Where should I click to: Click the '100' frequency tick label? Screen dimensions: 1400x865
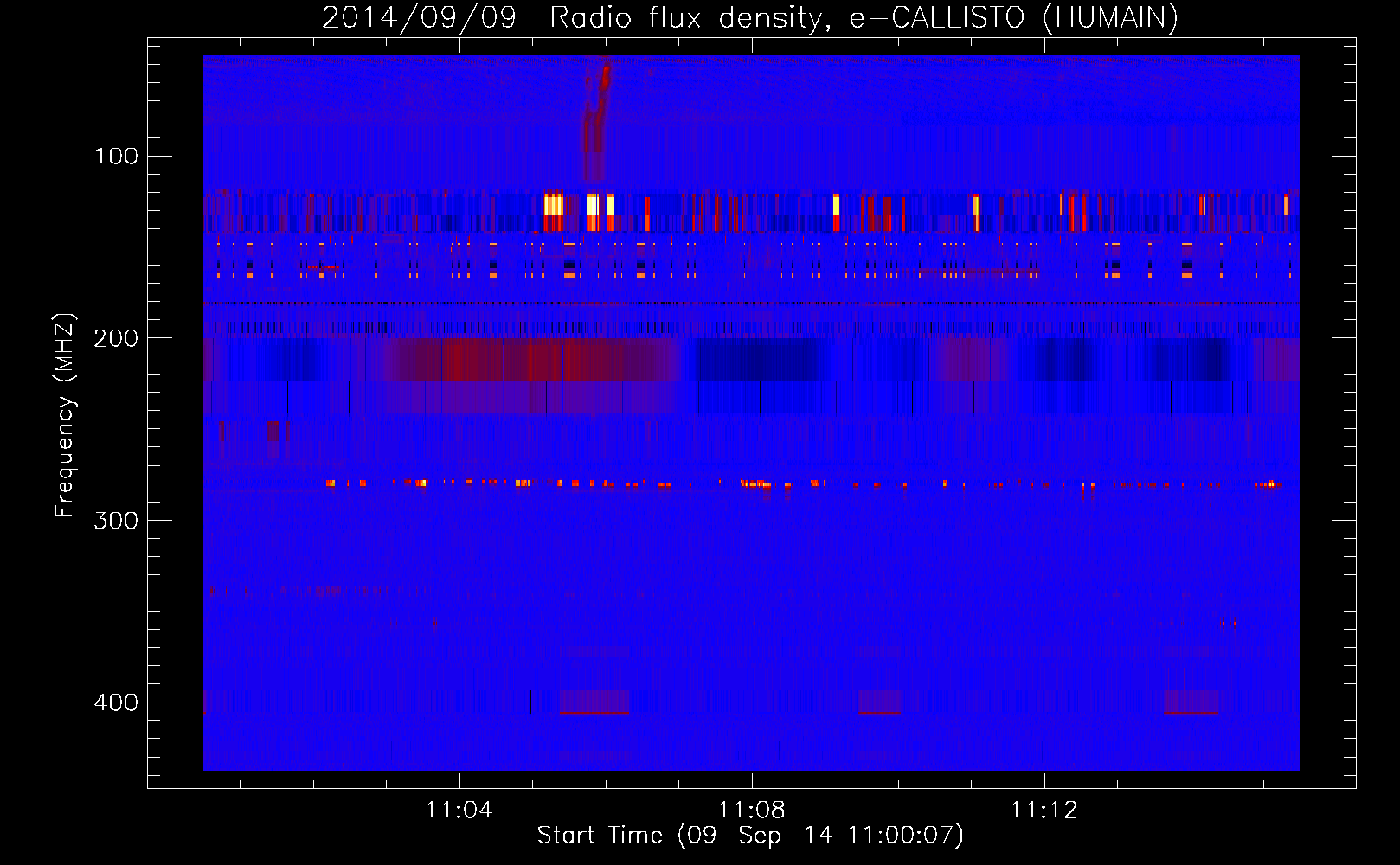point(116,157)
